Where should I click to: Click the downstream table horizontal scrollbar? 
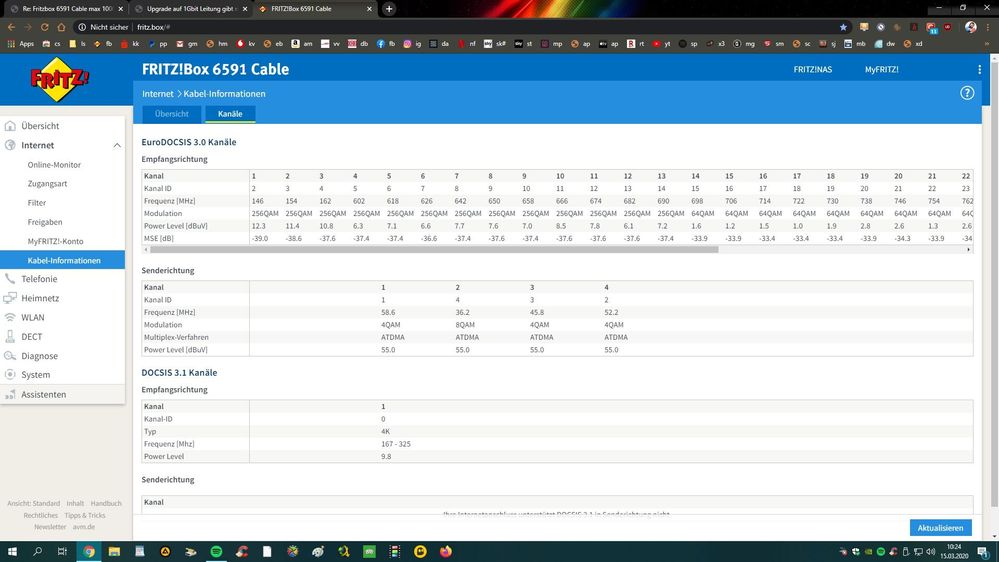pos(434,250)
